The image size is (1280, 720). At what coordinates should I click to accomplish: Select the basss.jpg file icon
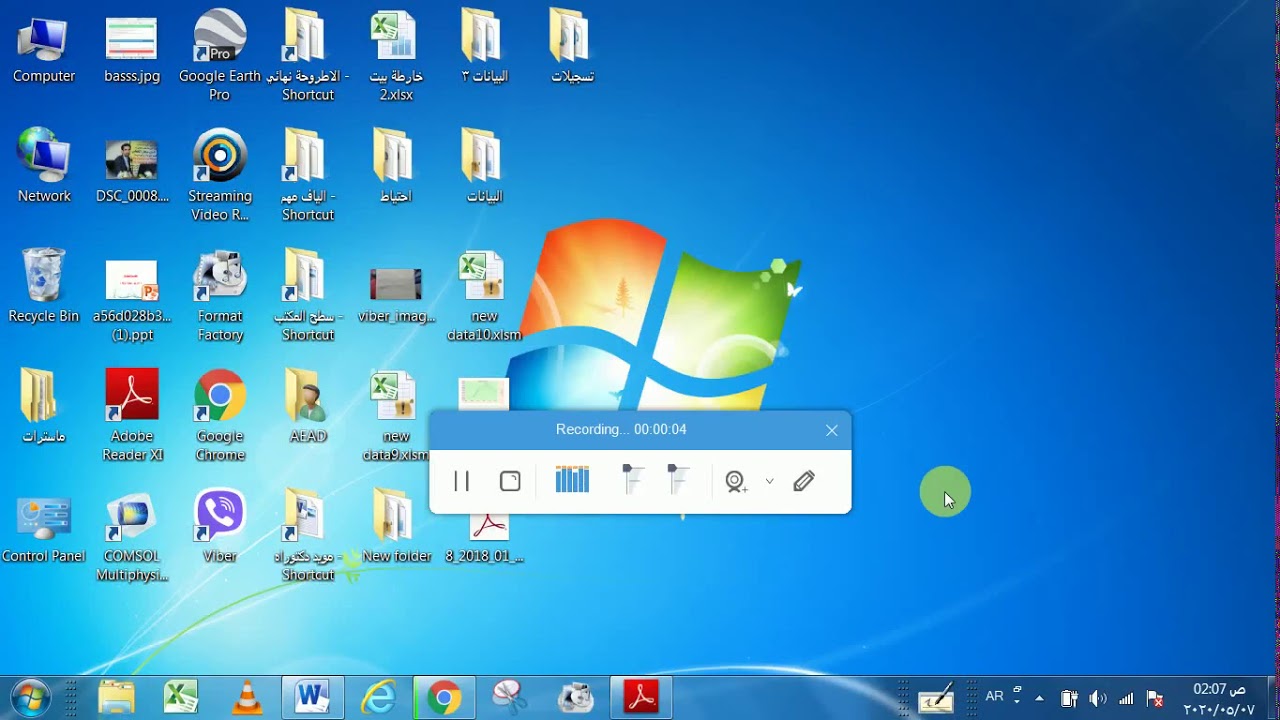pos(132,48)
